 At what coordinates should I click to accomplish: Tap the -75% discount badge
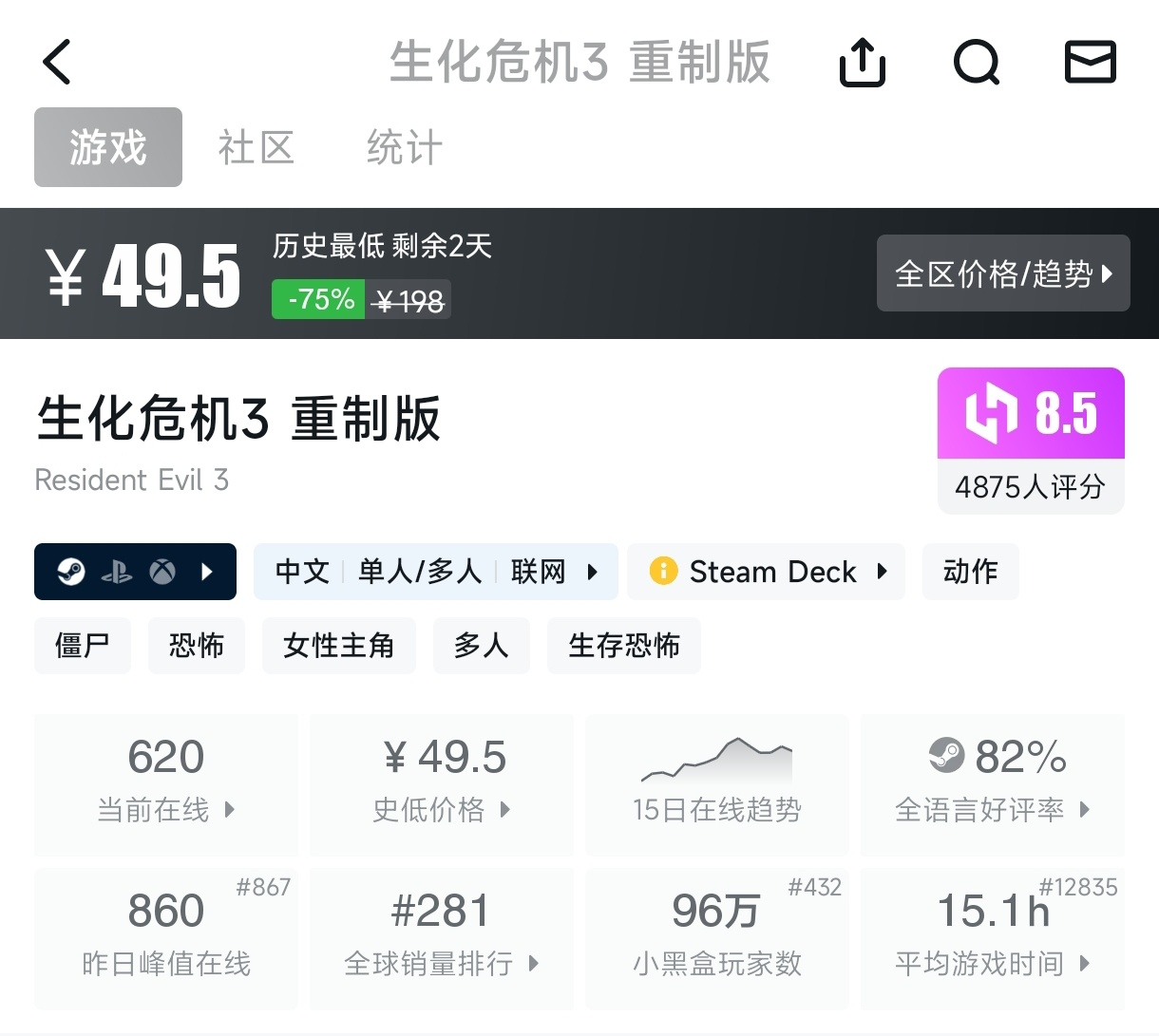tap(318, 299)
